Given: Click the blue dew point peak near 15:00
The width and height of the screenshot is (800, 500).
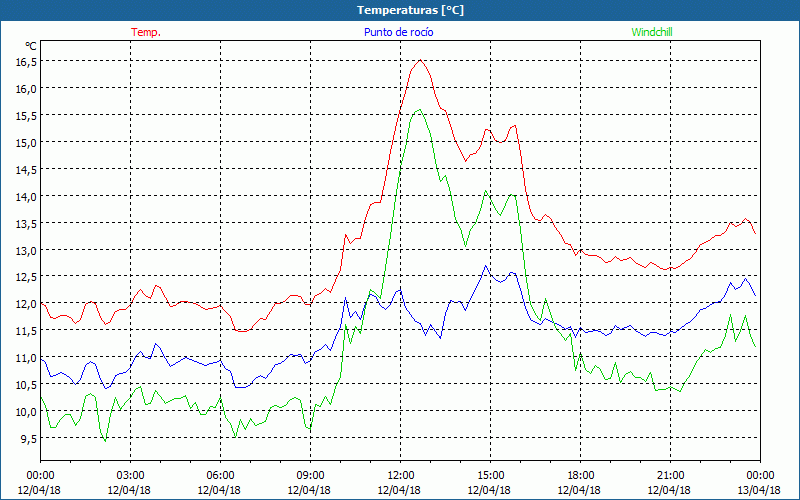Looking at the screenshot, I should 486,266.
